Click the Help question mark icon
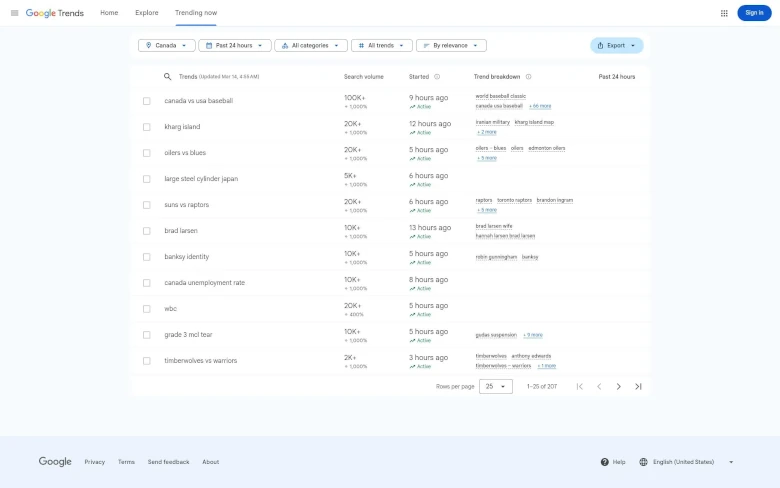The height and width of the screenshot is (488, 780). click(605, 462)
